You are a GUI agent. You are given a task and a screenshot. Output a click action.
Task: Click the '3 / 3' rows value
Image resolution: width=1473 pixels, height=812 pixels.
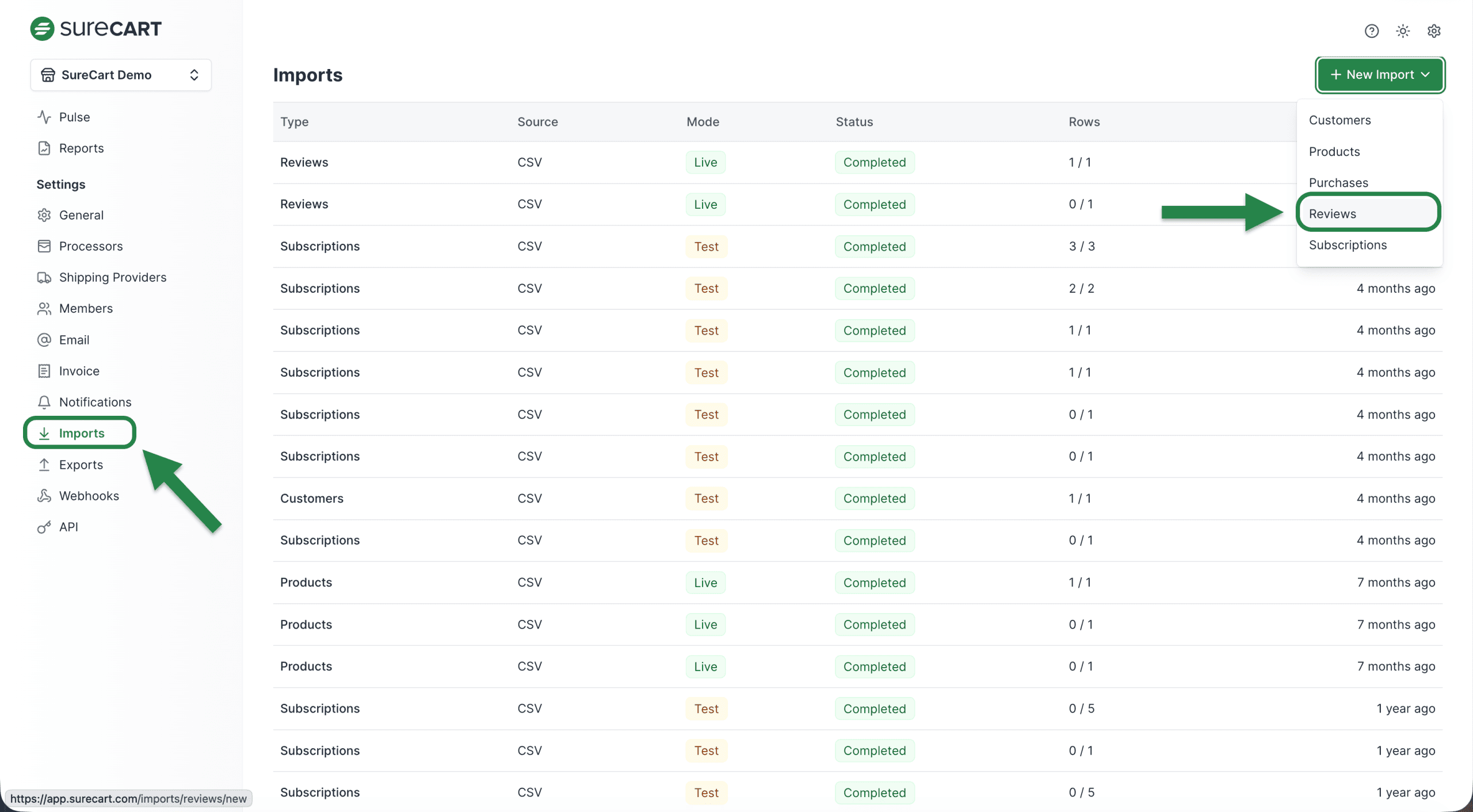point(1082,246)
